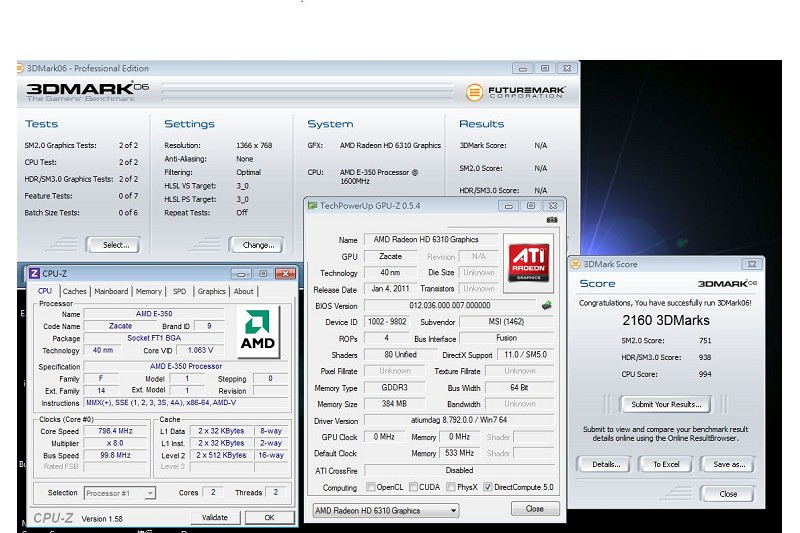
Task: Open the Mainboard tab in CPU-Z
Action: point(111,291)
